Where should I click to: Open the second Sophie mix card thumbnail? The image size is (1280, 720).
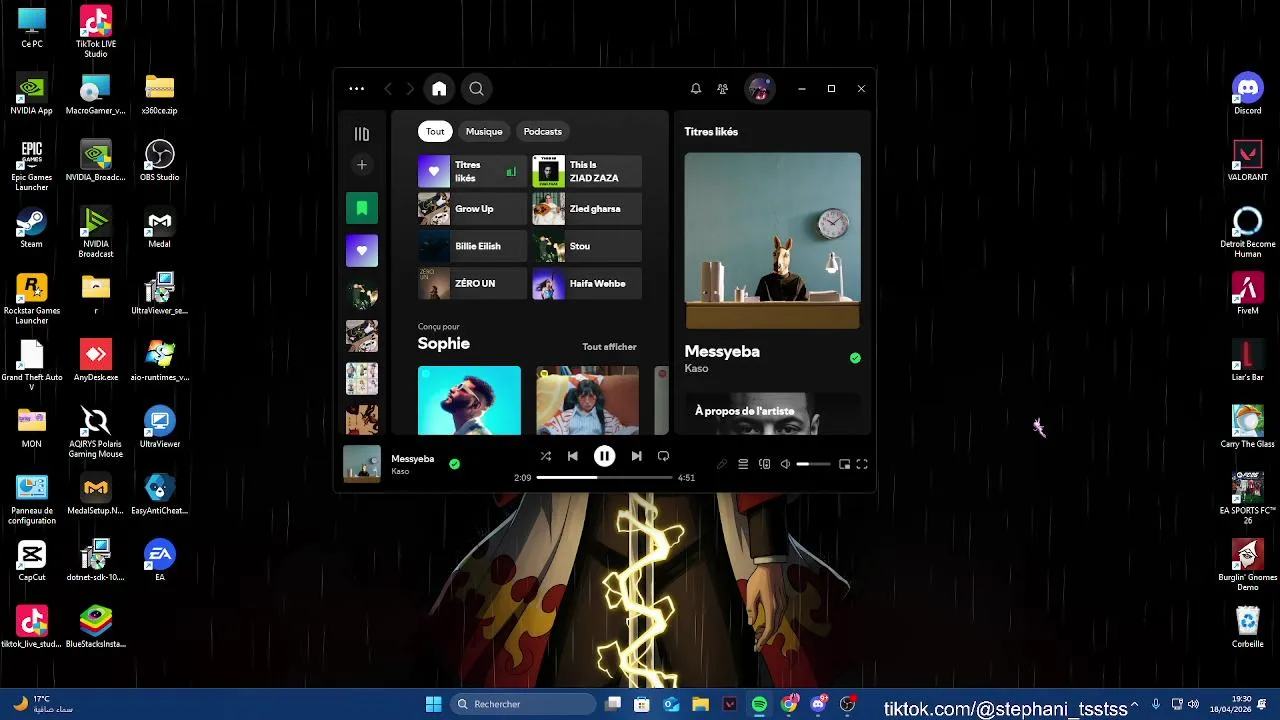(587, 401)
